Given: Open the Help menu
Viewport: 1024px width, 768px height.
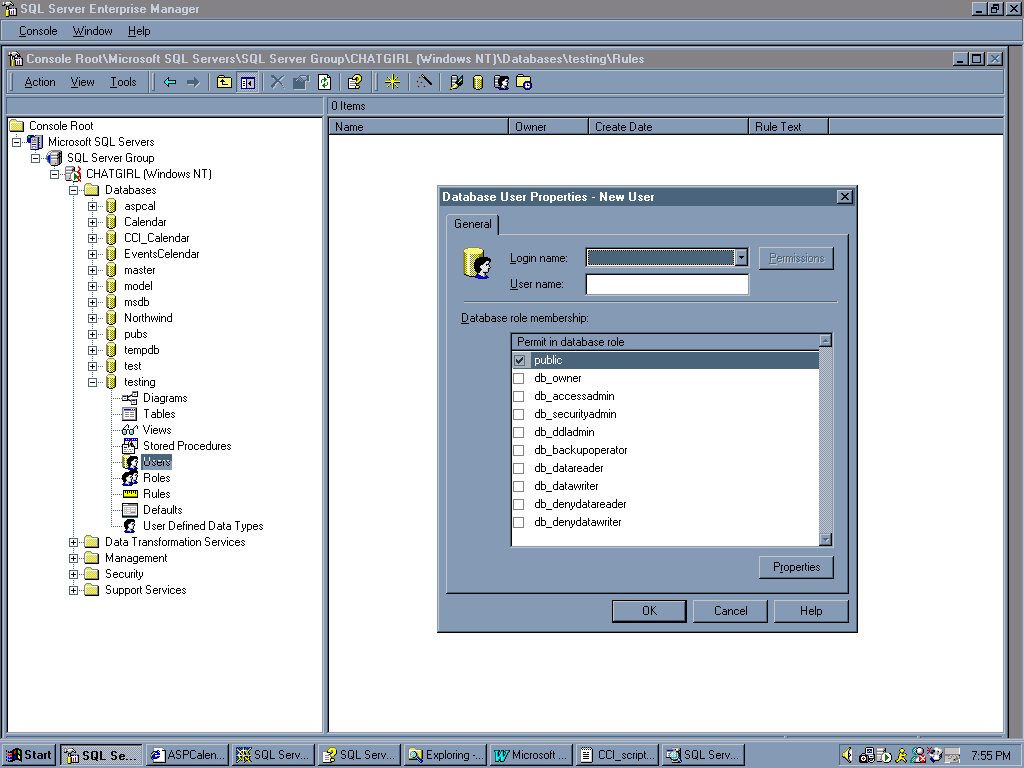Looking at the screenshot, I should click(138, 31).
